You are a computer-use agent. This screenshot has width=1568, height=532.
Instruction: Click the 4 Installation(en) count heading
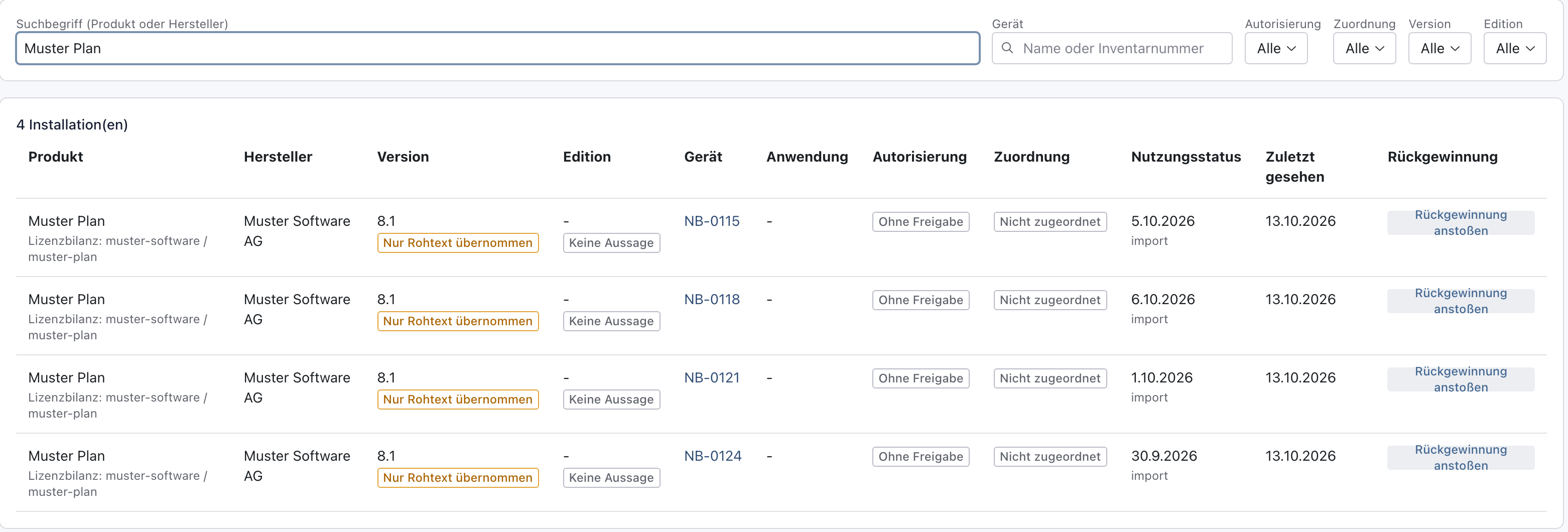(72, 125)
